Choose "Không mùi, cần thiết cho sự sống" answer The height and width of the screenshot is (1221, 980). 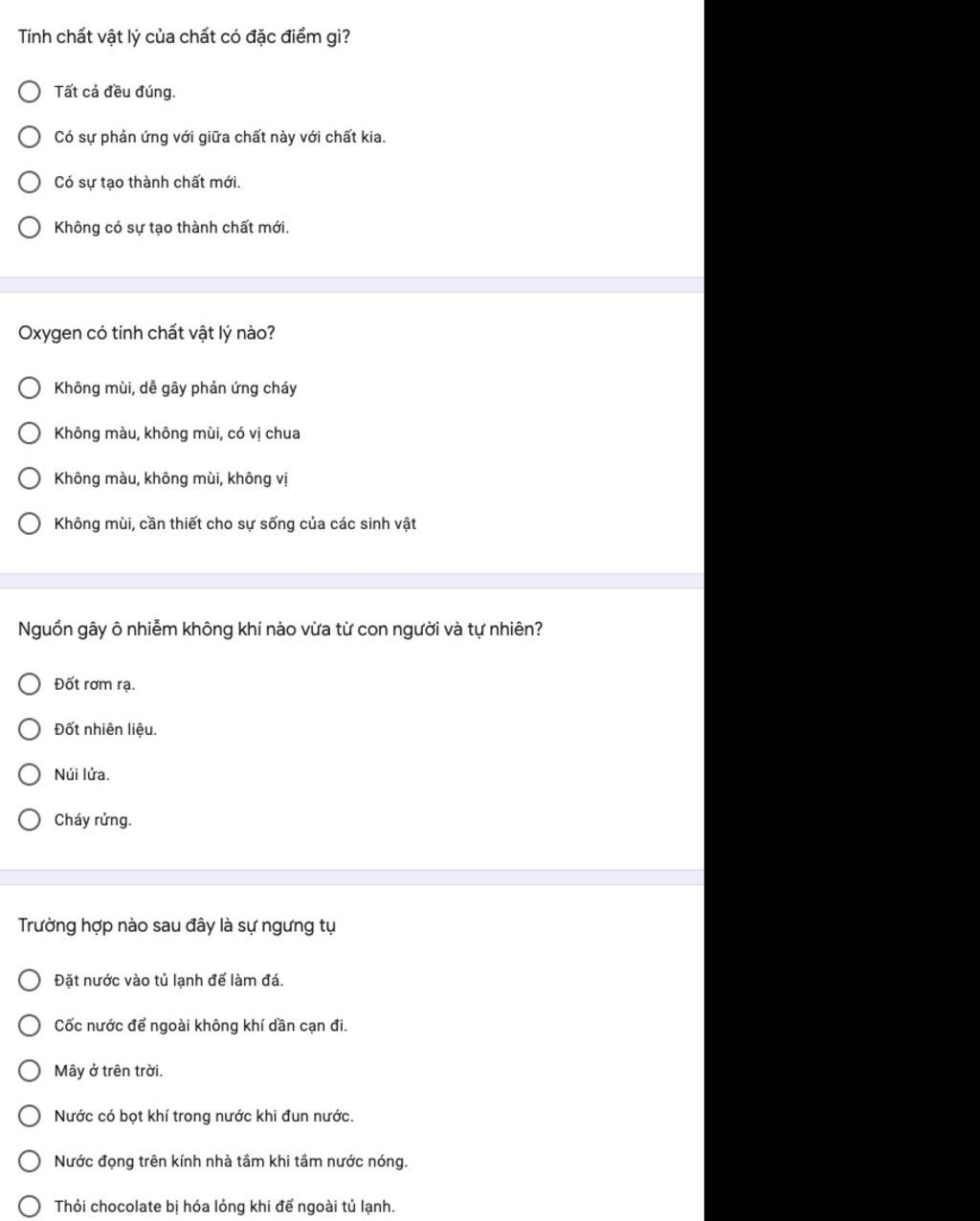pyautogui.click(x=30, y=523)
